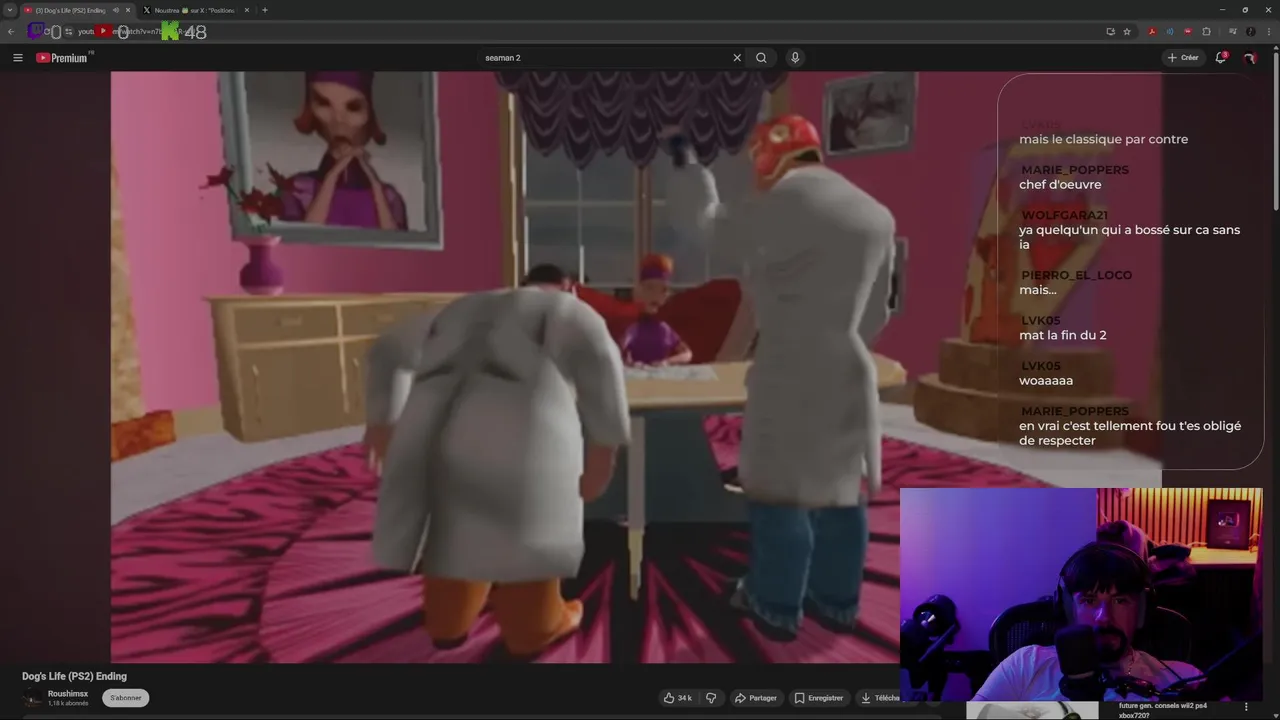Click the page vertical scrollbar
This screenshot has width=1280, height=720.
coord(1276,130)
